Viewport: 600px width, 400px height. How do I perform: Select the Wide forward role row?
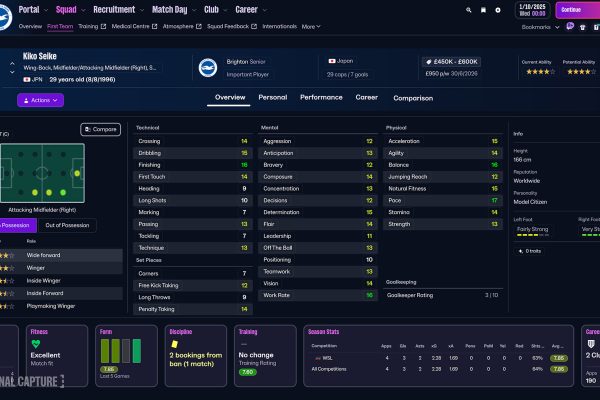[60, 255]
